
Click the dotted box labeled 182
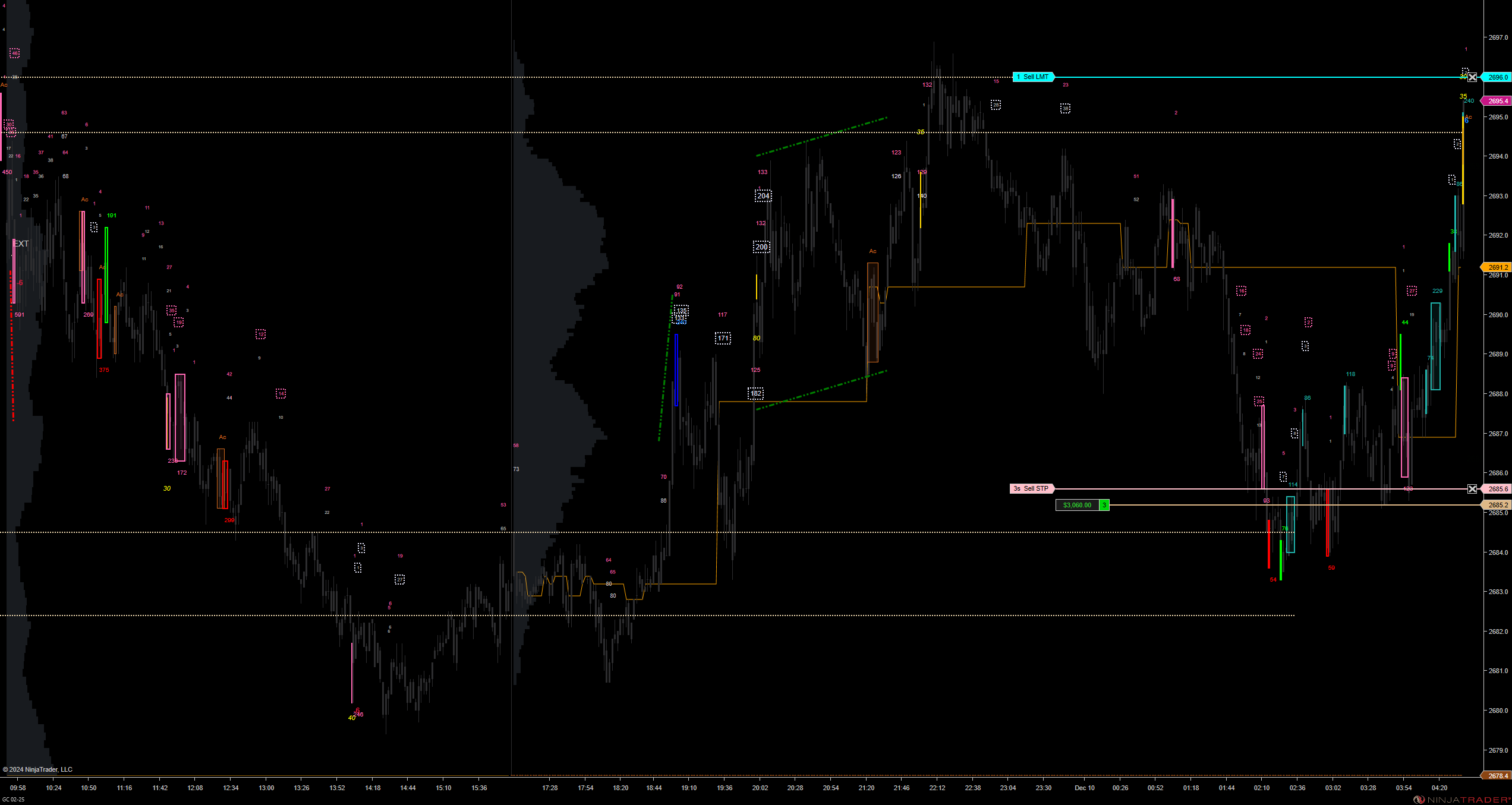point(755,394)
